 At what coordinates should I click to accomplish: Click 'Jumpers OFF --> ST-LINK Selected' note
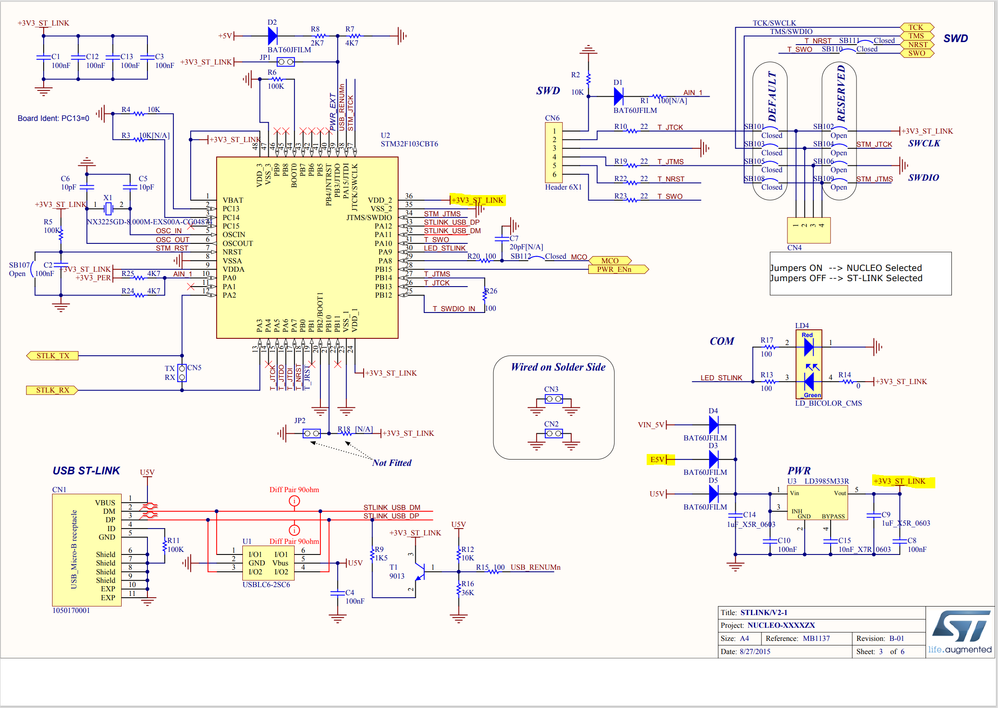846,278
